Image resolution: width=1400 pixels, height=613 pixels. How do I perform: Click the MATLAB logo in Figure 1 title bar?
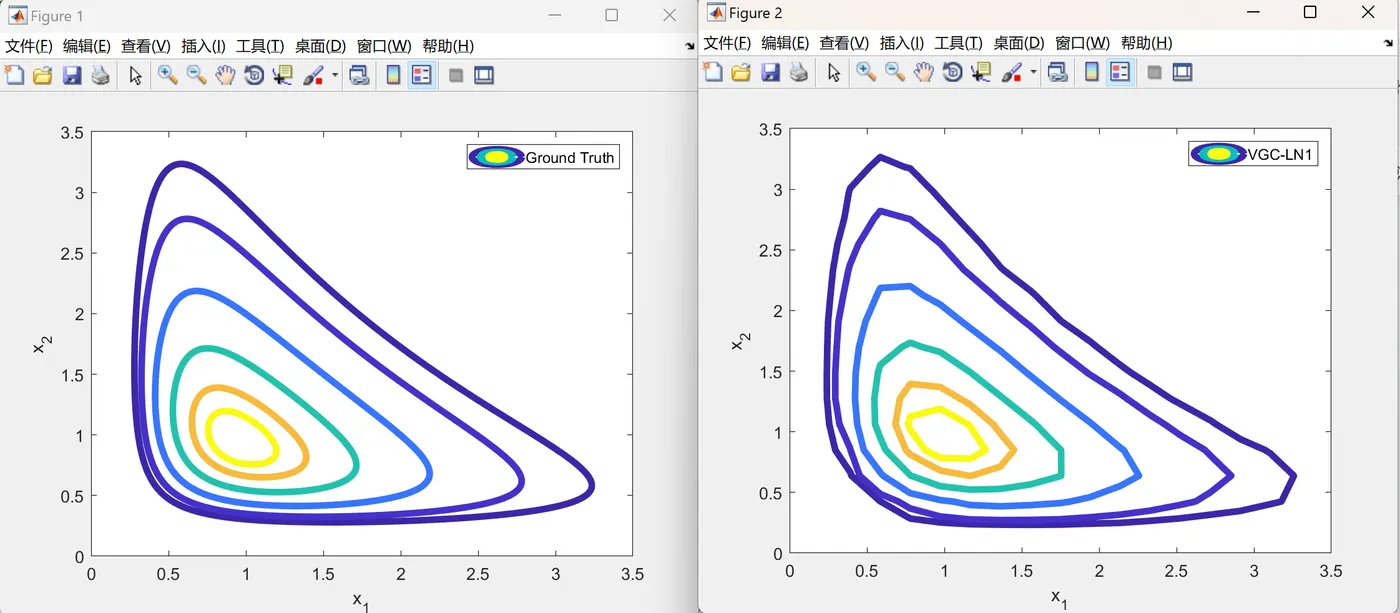pyautogui.click(x=17, y=15)
